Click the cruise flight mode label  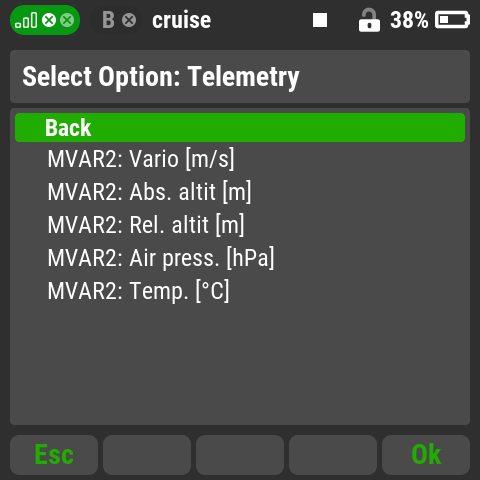coord(182,20)
